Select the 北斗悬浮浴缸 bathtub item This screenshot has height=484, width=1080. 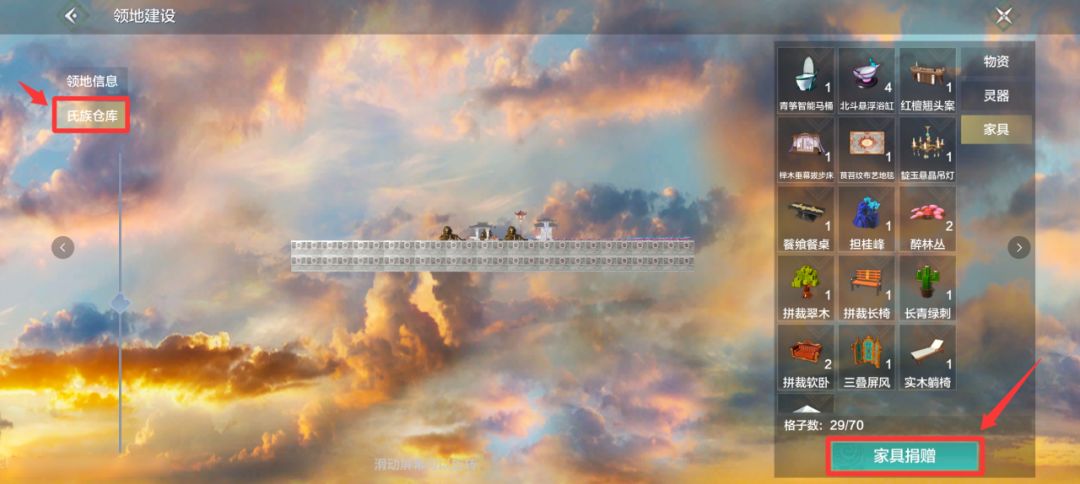[866, 81]
